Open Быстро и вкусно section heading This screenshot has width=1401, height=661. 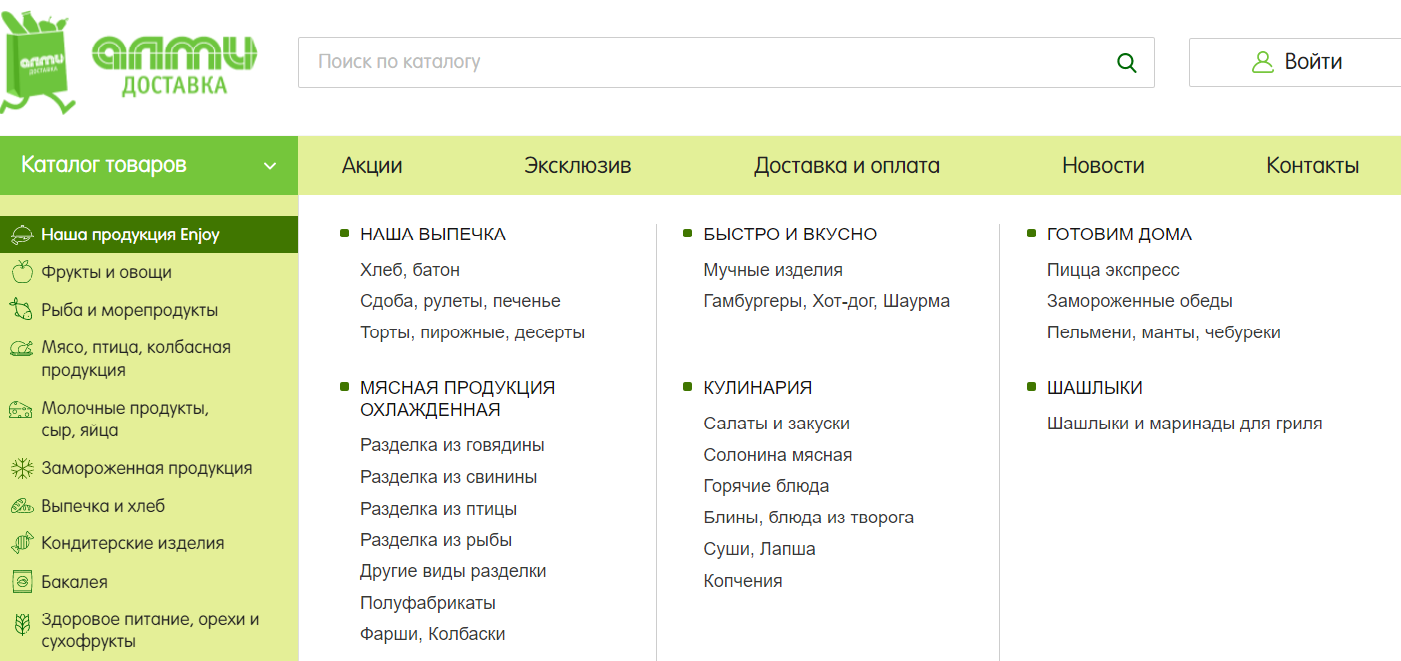point(790,234)
